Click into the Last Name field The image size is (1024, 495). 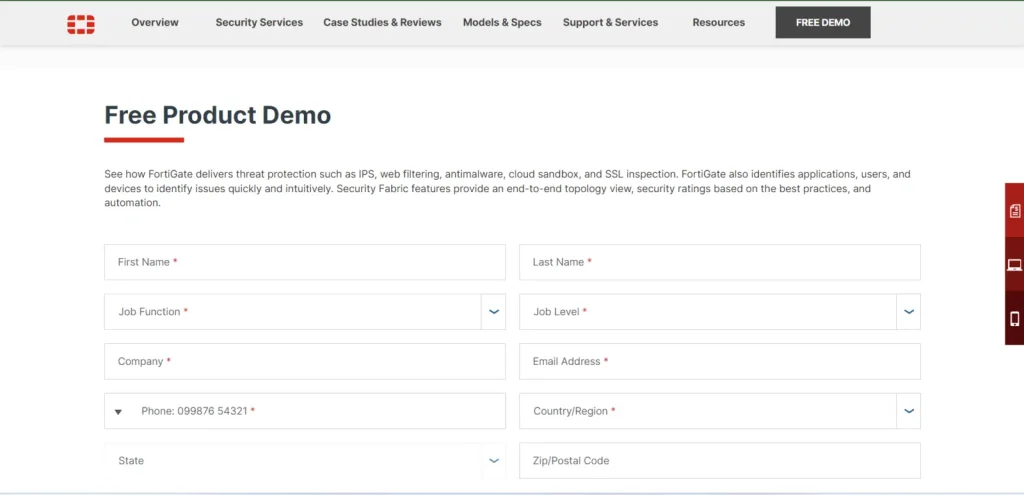click(x=719, y=262)
